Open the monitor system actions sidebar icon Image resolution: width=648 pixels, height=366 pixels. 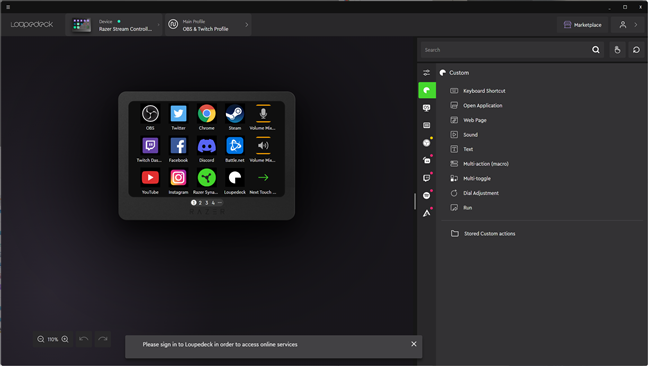[426, 108]
